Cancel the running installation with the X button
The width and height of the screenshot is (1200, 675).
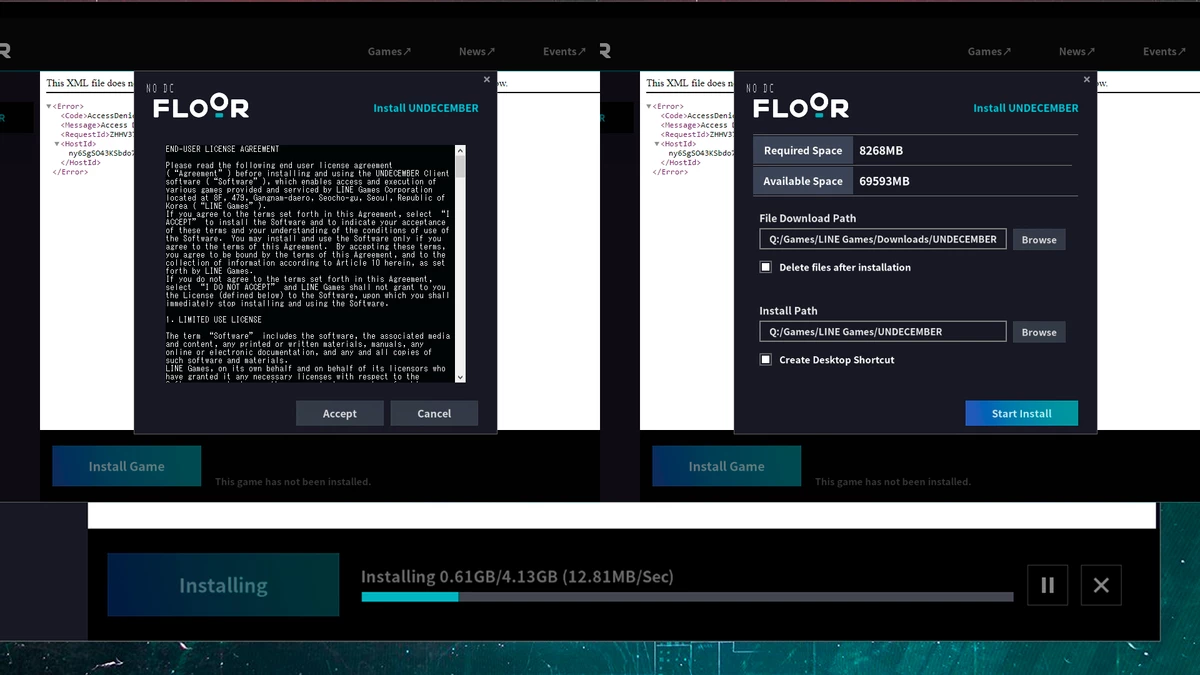click(1101, 585)
